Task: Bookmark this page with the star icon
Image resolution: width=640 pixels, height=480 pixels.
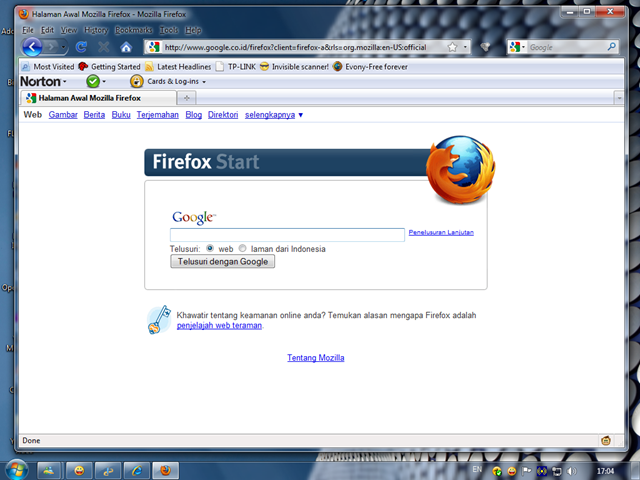Action: (452, 47)
